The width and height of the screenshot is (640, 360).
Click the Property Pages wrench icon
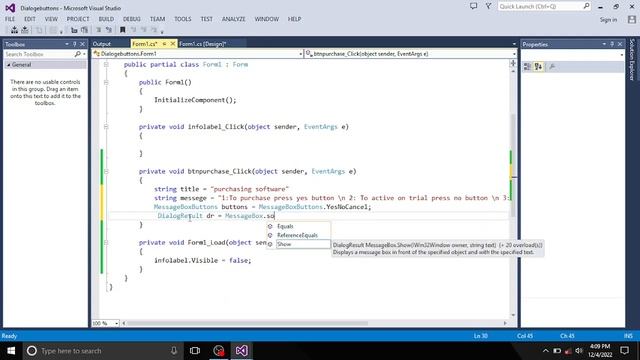(552, 67)
